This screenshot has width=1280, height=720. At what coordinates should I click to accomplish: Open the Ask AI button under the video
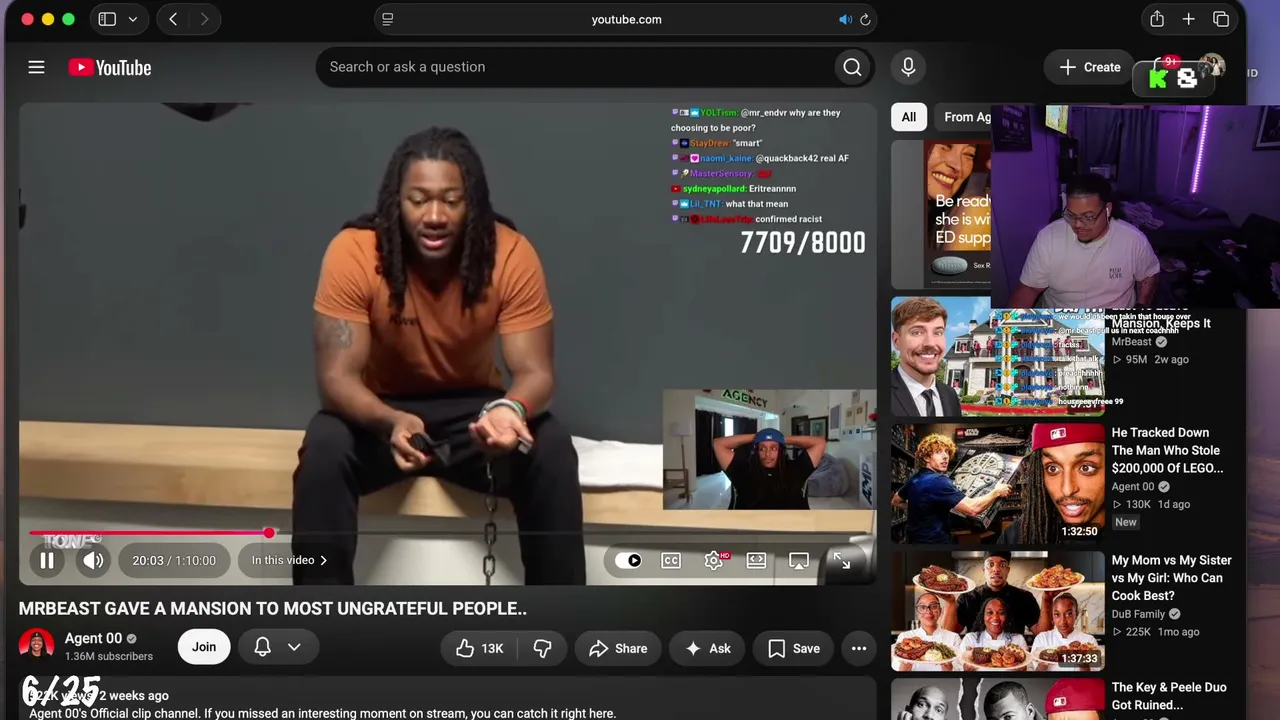(707, 648)
